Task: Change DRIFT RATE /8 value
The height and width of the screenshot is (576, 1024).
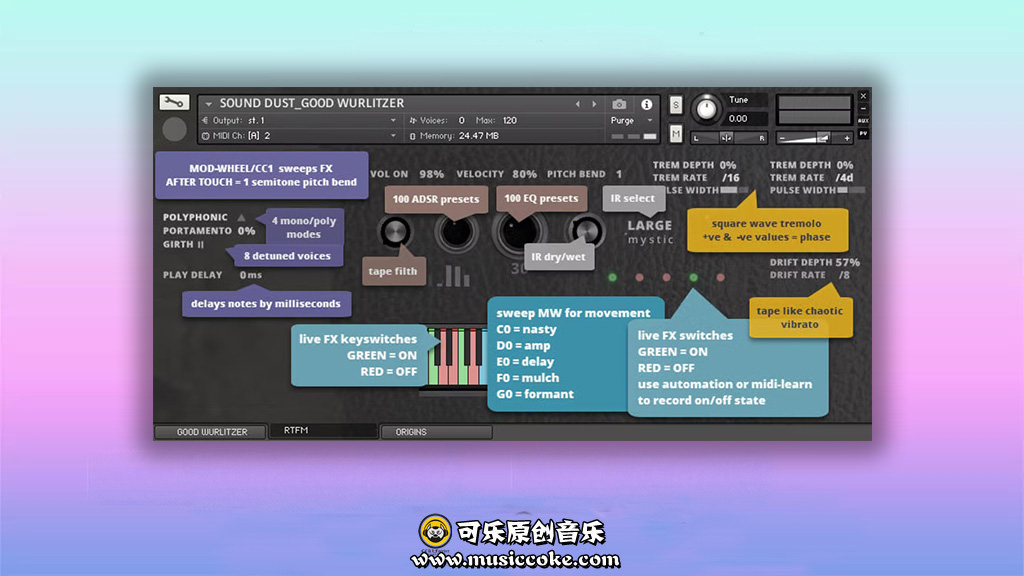Action: pyautogui.click(x=844, y=275)
